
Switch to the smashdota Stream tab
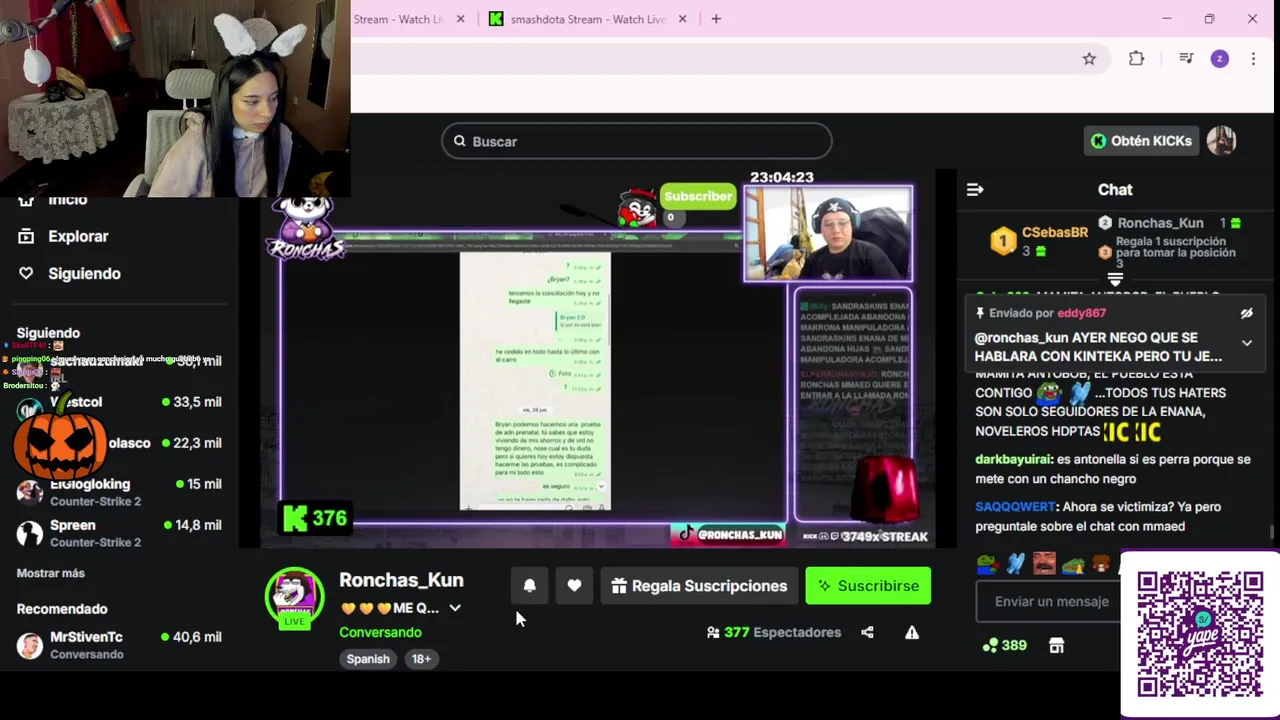tap(588, 19)
